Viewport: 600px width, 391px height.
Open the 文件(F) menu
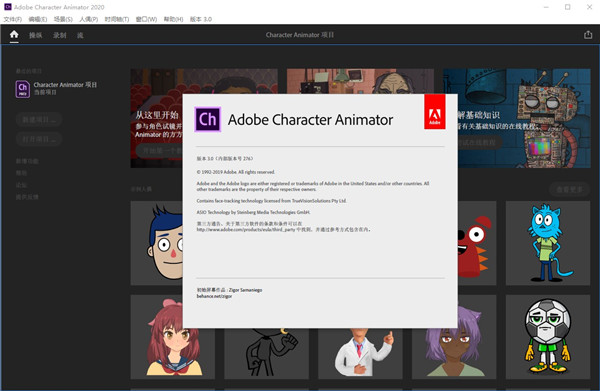click(x=13, y=19)
